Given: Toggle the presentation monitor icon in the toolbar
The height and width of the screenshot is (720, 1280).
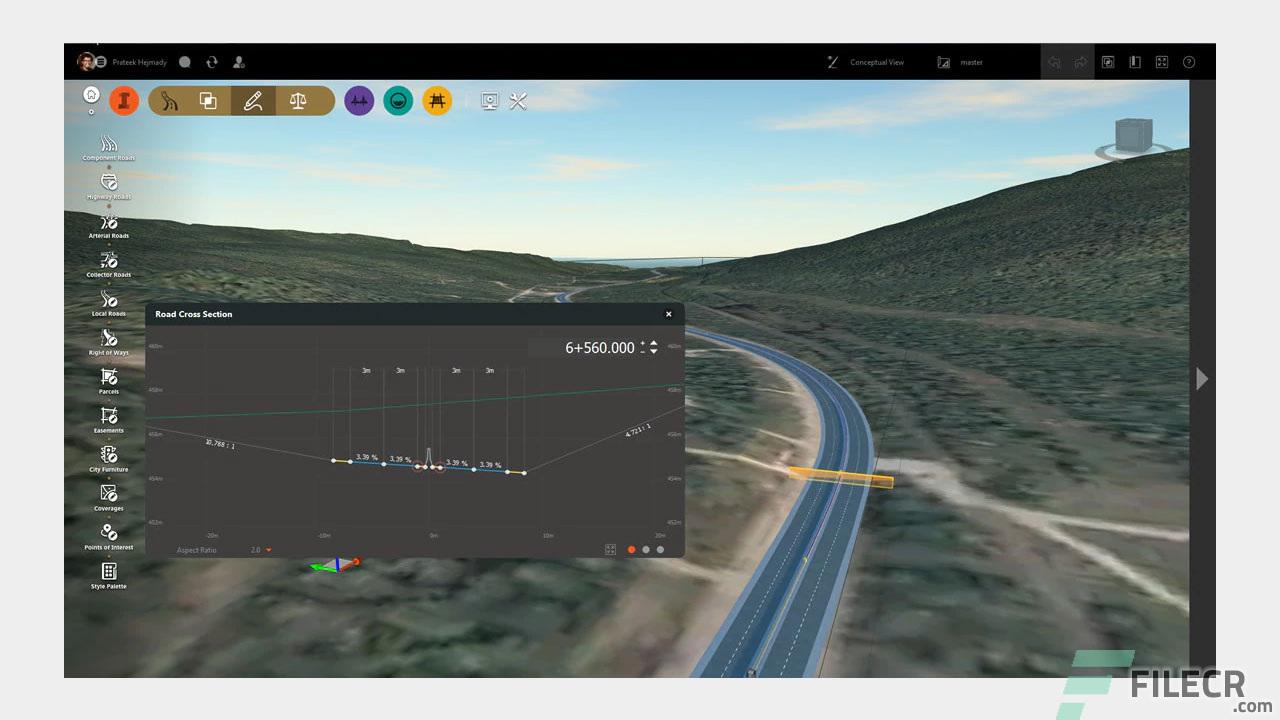Looking at the screenshot, I should click(489, 101).
